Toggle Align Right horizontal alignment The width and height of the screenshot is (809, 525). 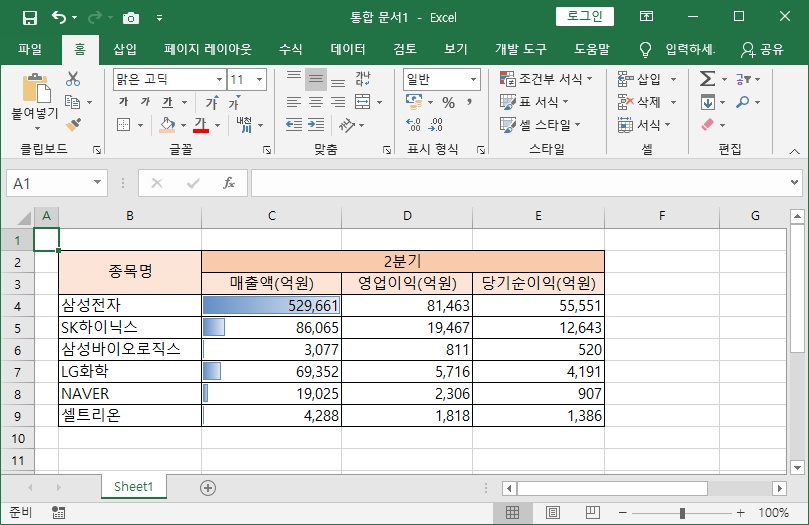point(338,102)
